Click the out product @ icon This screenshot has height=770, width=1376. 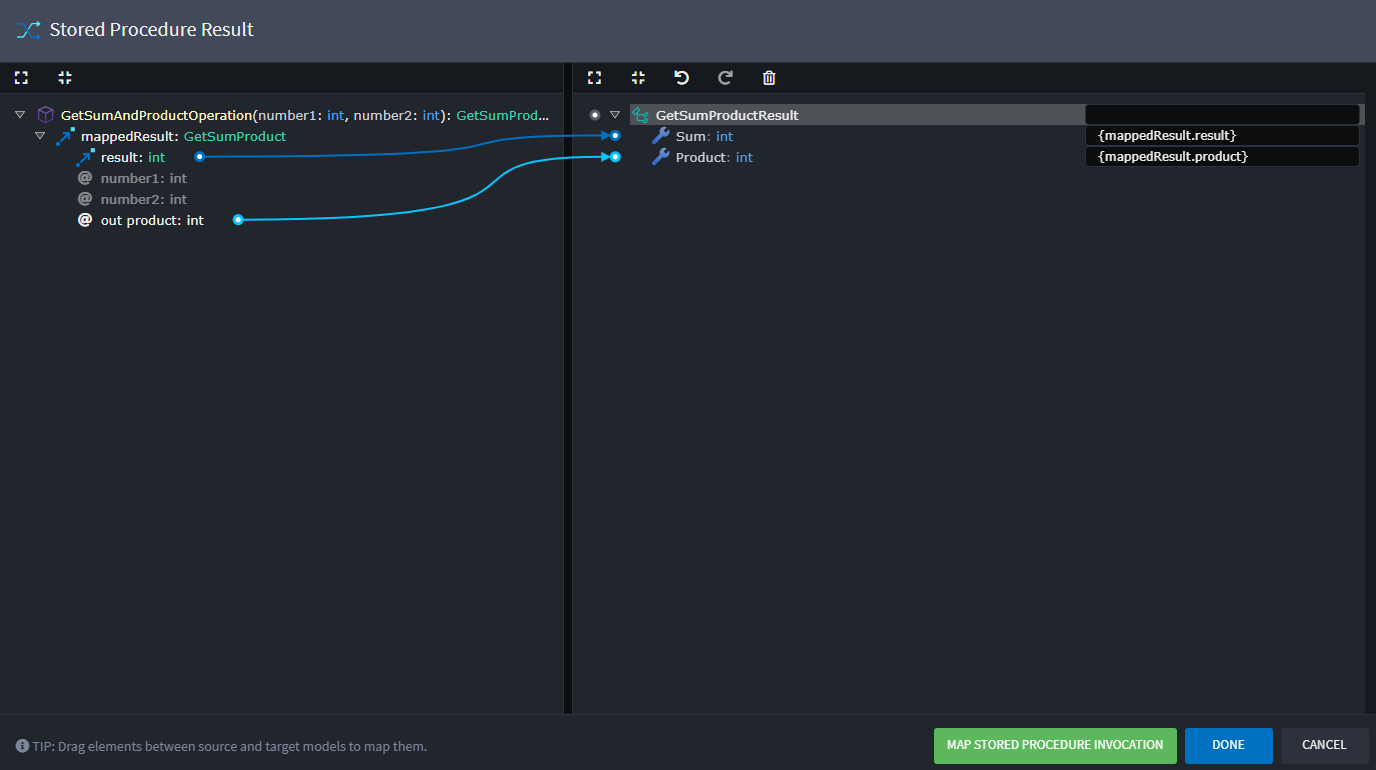pos(85,220)
